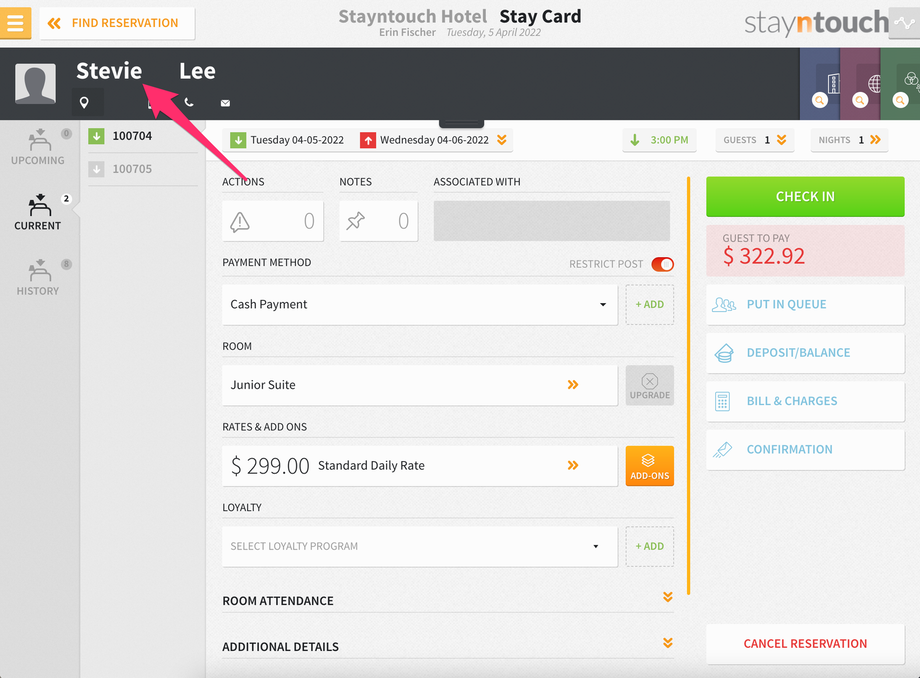Open the Select Loyalty Program dropdown
Screen dimensions: 920x678
coord(420,546)
